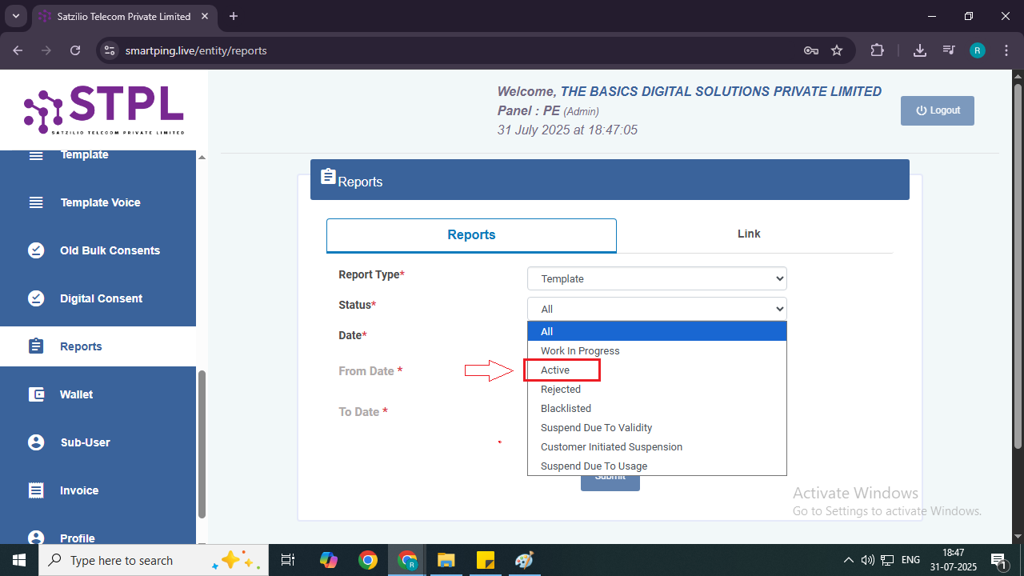
Task: Choose the Rejected status option
Action: [x=656, y=389]
